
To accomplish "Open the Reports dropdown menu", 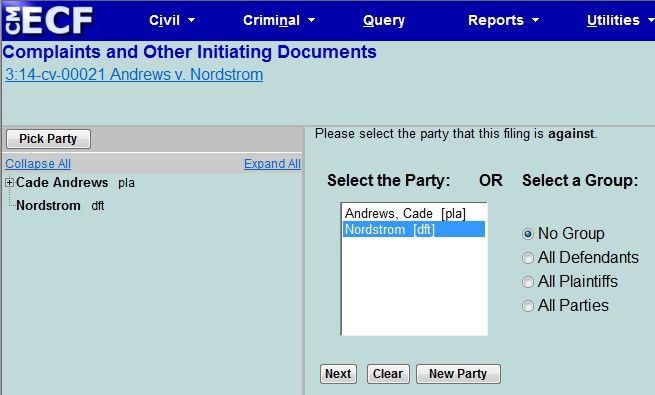I will pos(503,20).
